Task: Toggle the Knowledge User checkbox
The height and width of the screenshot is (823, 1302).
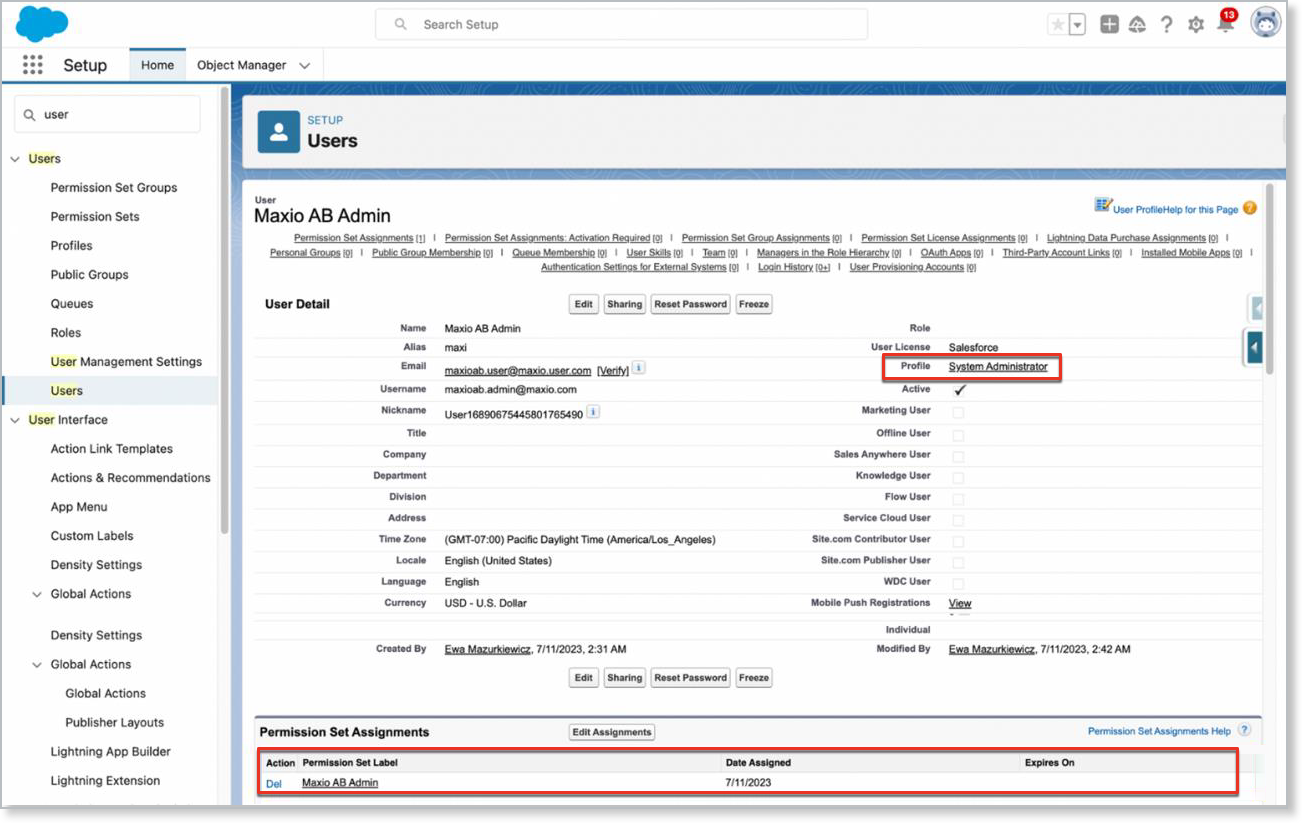Action: click(x=958, y=477)
